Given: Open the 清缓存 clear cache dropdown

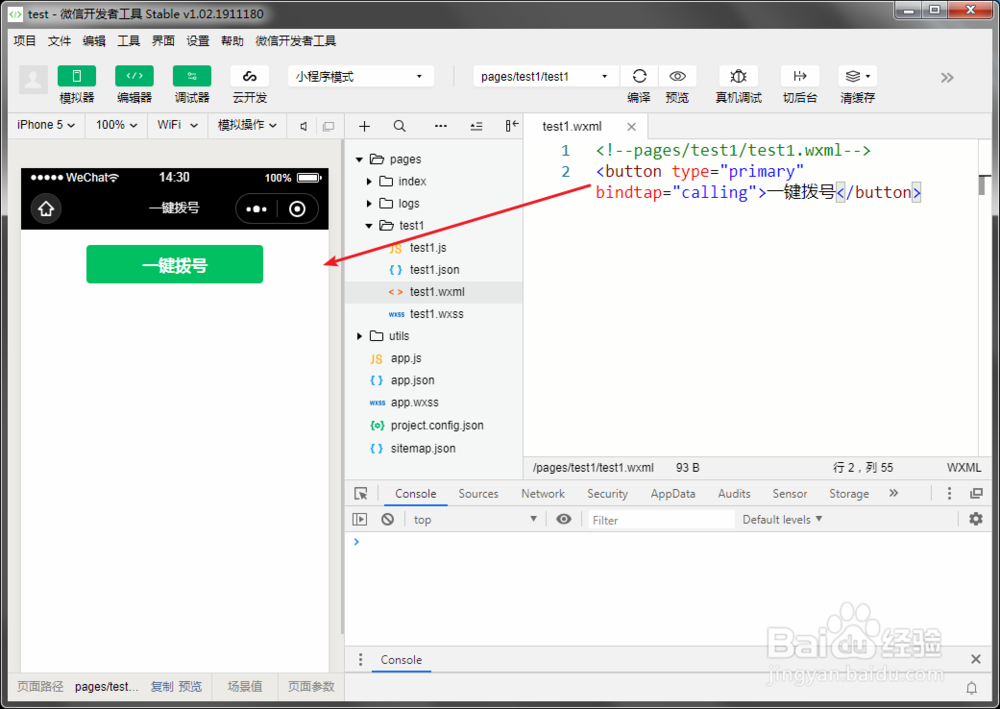Looking at the screenshot, I should click(858, 76).
